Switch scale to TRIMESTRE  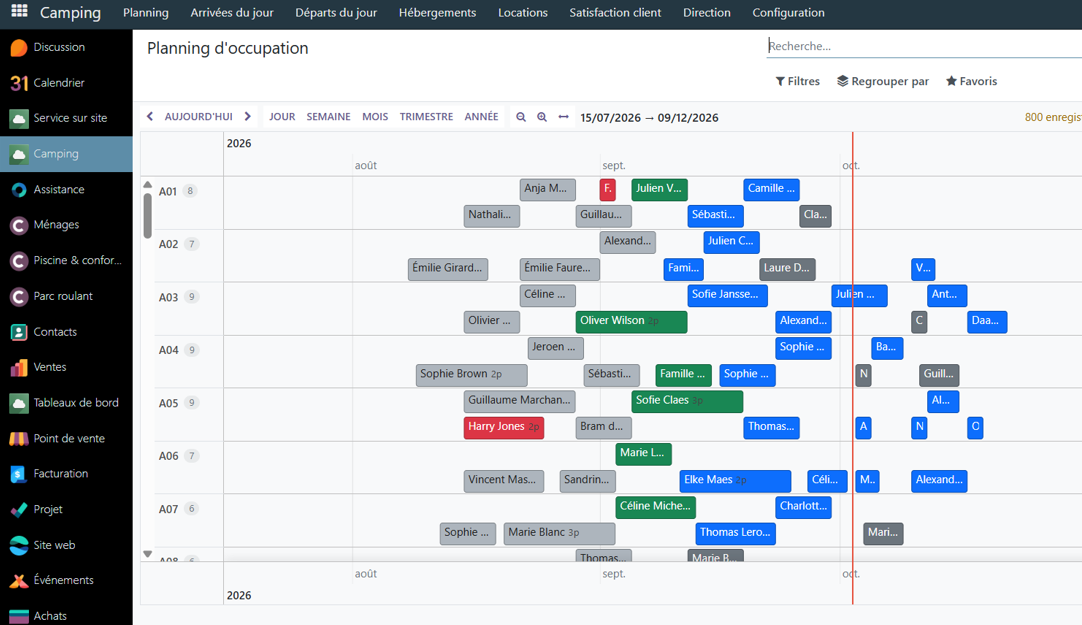point(426,117)
